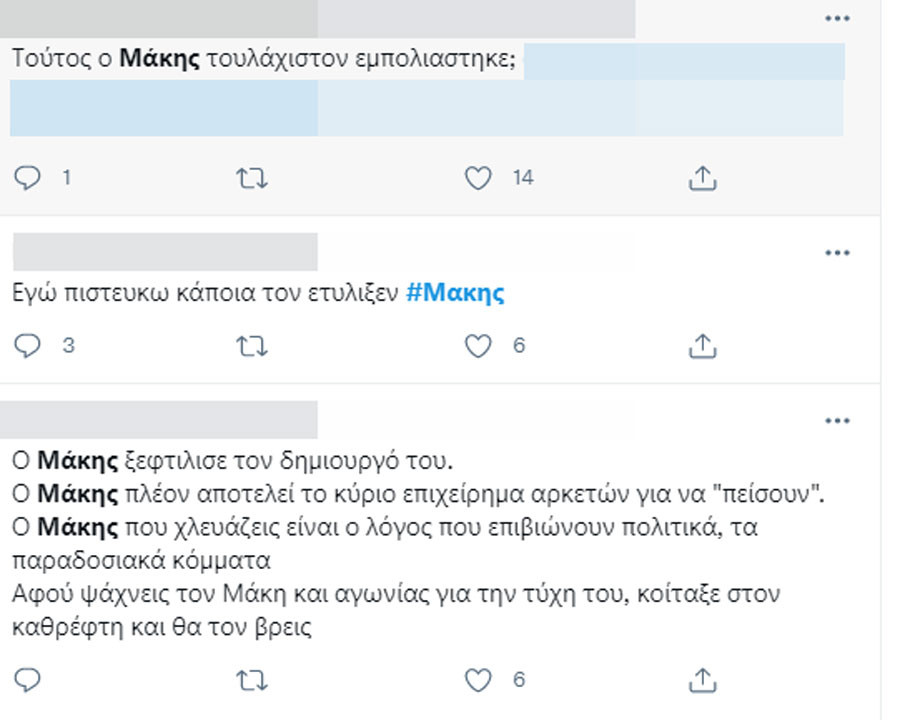Viewport: 900px width, 720px height.
Task: Share the last tweet in the list
Action: point(703,680)
